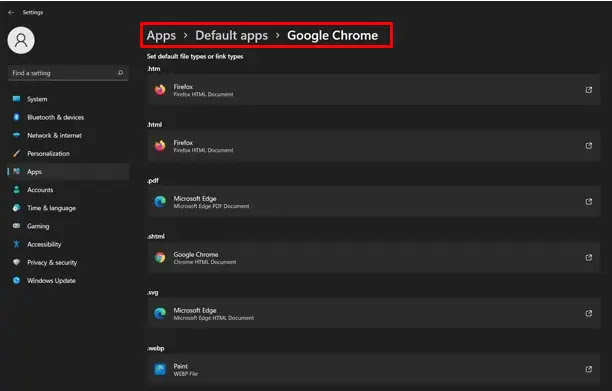Screen dimensions: 612x391
Task: Click the open-external icon in .svg row
Action: [589, 313]
